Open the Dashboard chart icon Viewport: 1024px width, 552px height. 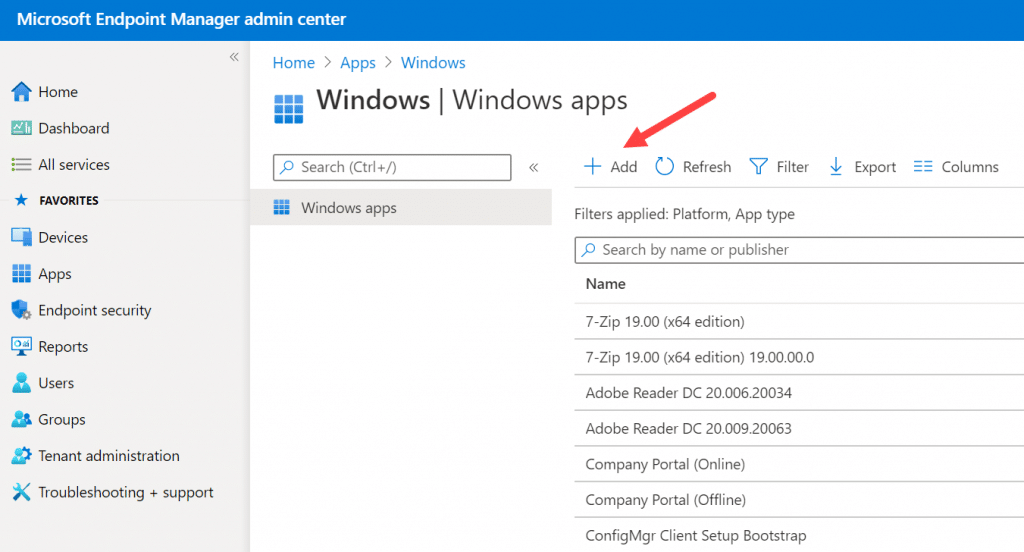point(21,128)
